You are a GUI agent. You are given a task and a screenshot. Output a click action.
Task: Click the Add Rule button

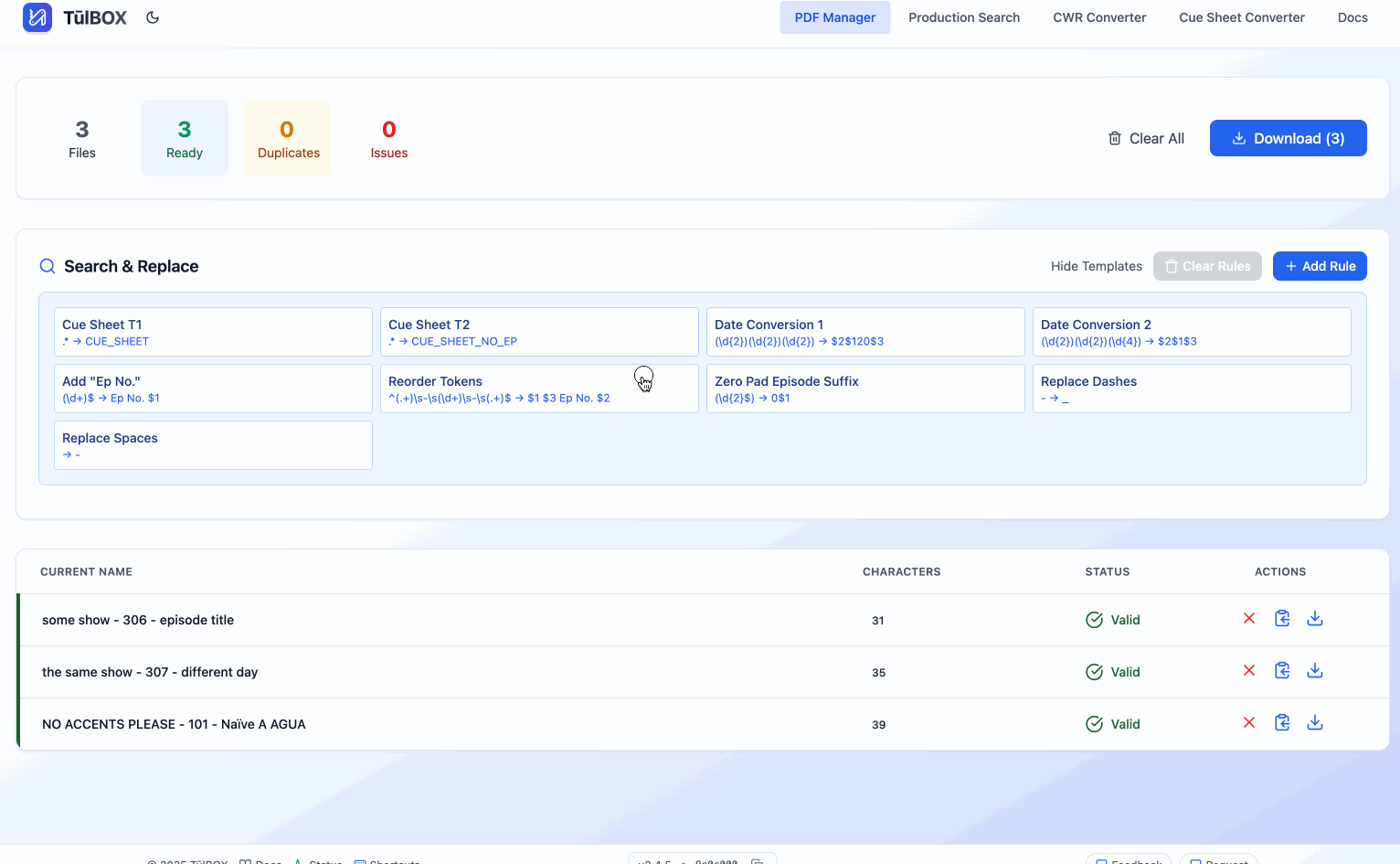pyautogui.click(x=1320, y=266)
